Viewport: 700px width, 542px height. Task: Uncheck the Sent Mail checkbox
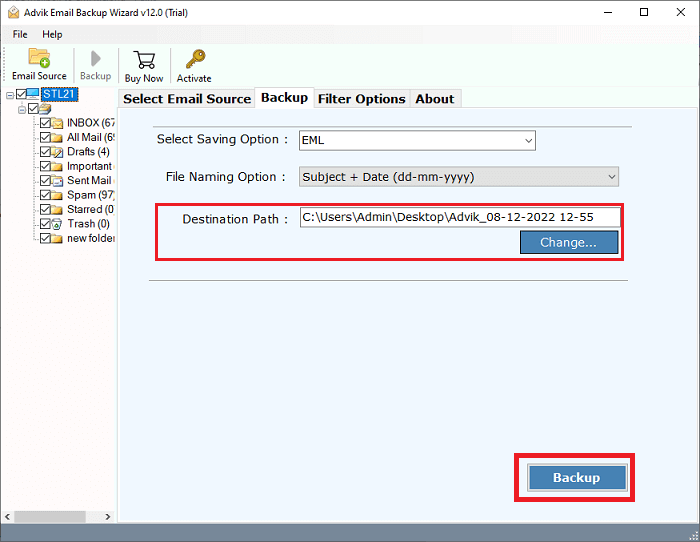tap(45, 180)
